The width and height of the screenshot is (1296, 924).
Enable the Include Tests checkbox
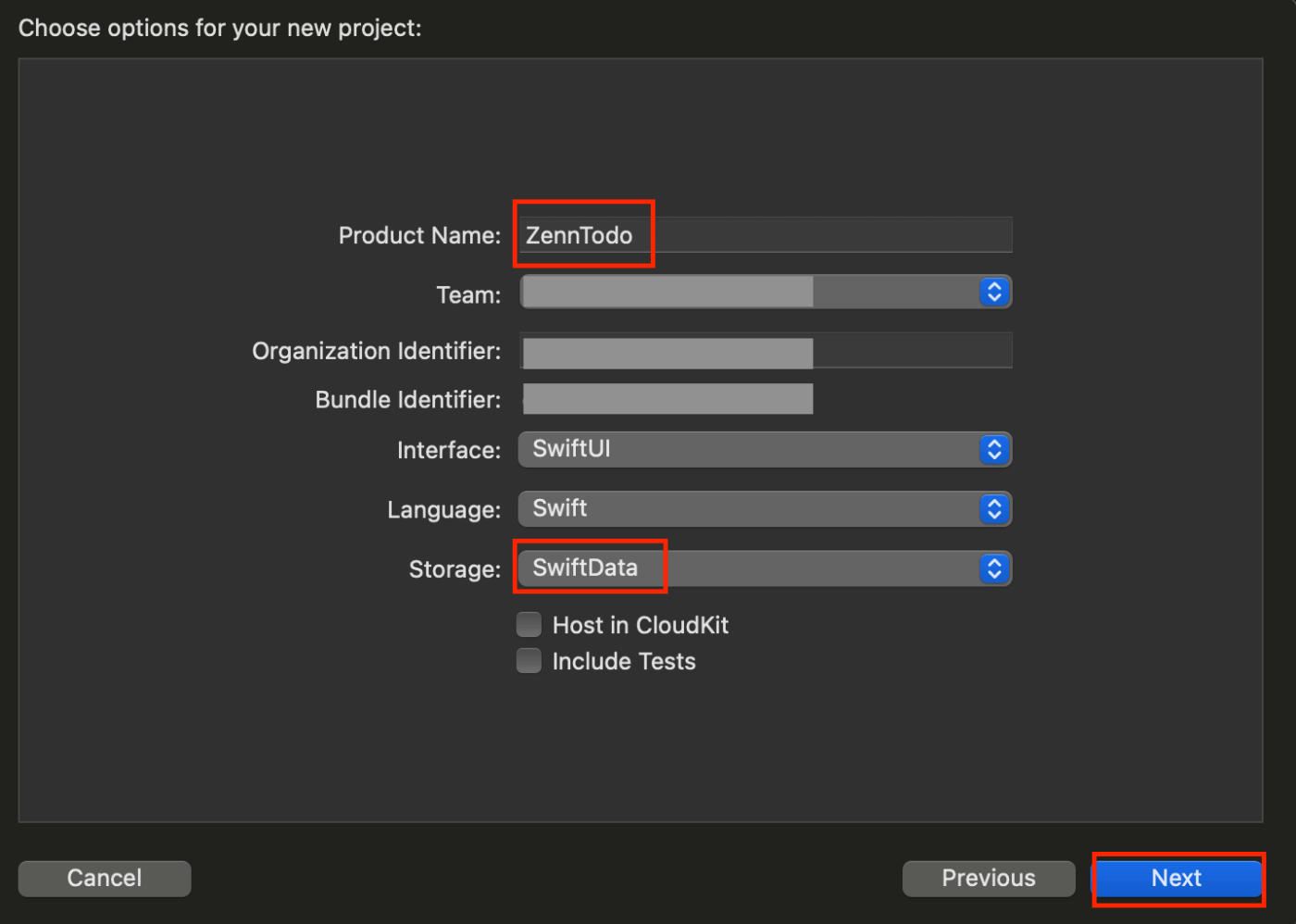click(529, 661)
